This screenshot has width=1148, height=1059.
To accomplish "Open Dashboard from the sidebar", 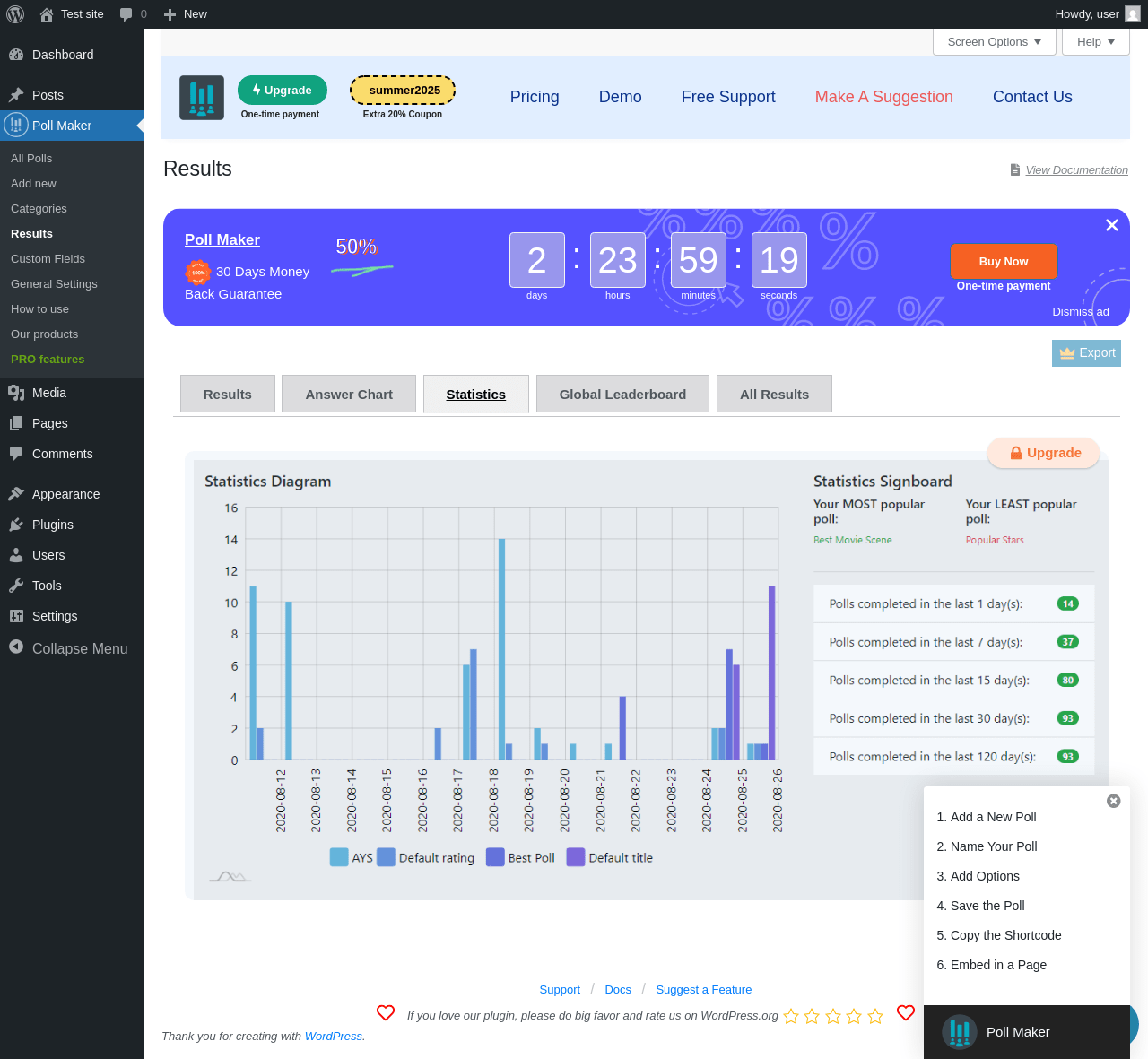I will coord(72,55).
